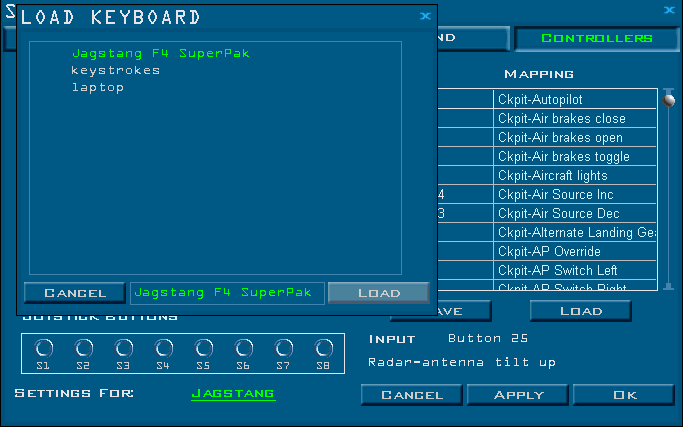This screenshot has height=427, width=683.
Task: Click the S1 joystick button indicator
Action: coord(43,348)
